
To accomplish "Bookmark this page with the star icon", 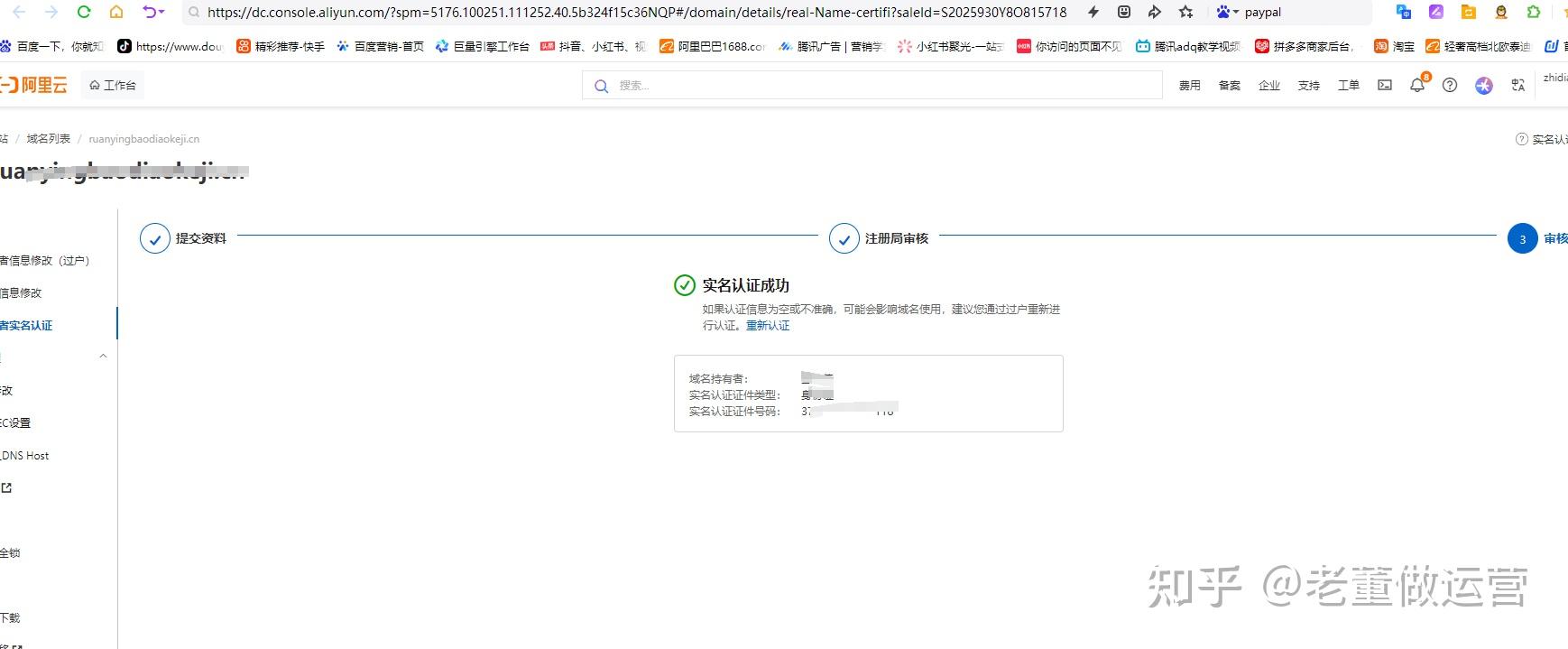I will point(1186,12).
